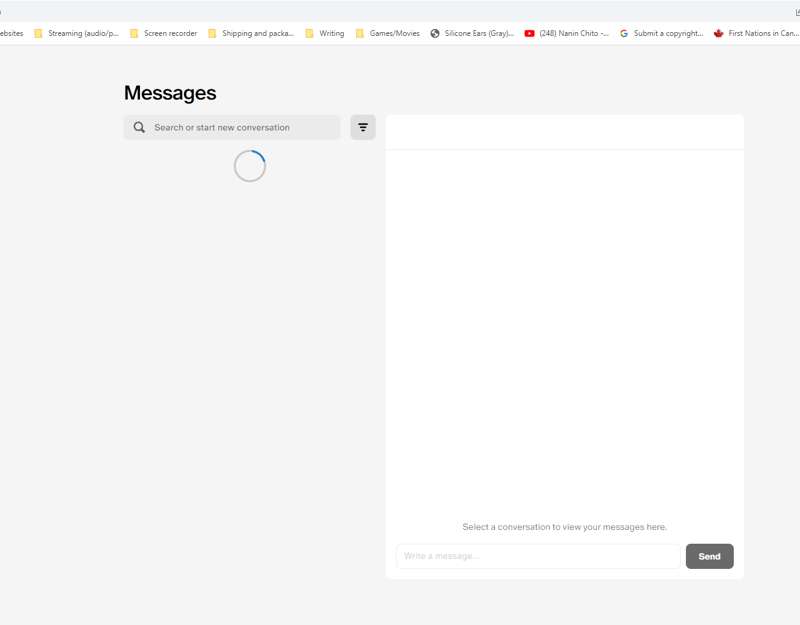Open the Silicone Ears (Gray) bookmark

(x=472, y=33)
